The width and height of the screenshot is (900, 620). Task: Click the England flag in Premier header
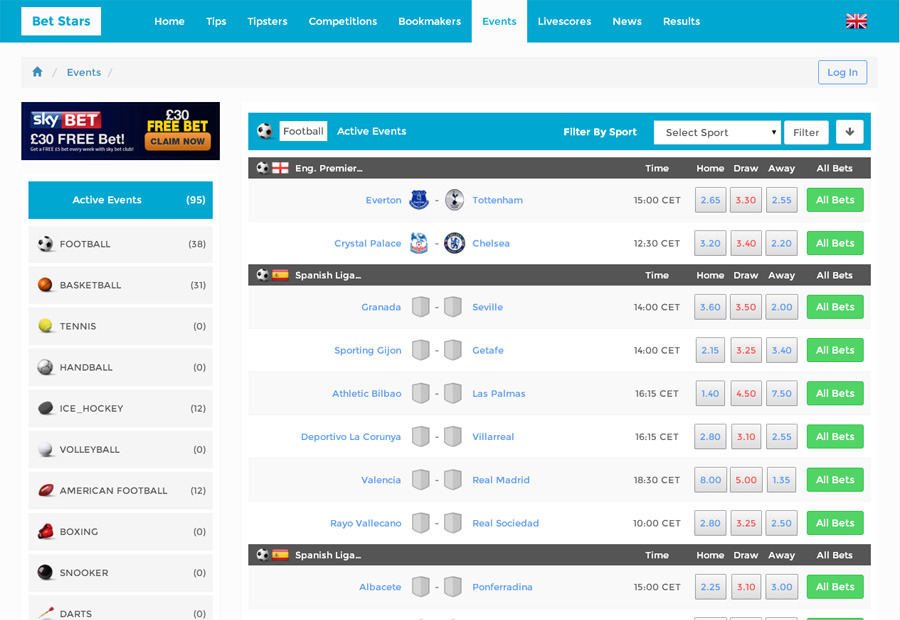click(x=280, y=168)
